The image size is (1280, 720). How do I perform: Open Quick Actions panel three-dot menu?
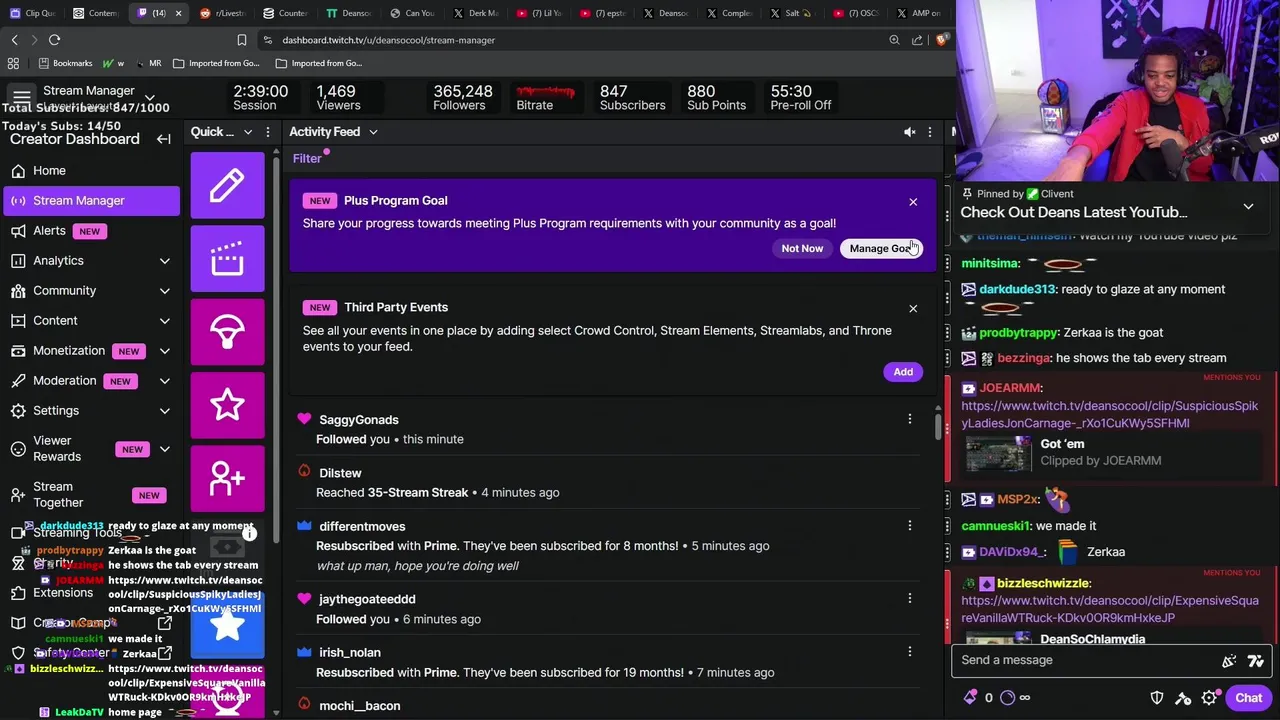pyautogui.click(x=267, y=132)
